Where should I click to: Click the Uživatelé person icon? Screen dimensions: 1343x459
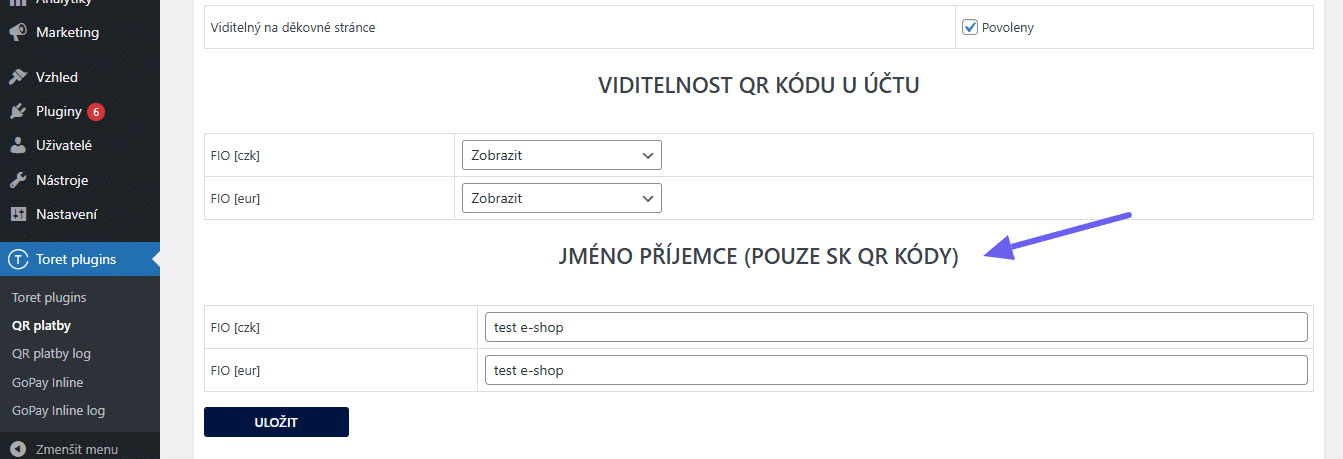point(18,145)
